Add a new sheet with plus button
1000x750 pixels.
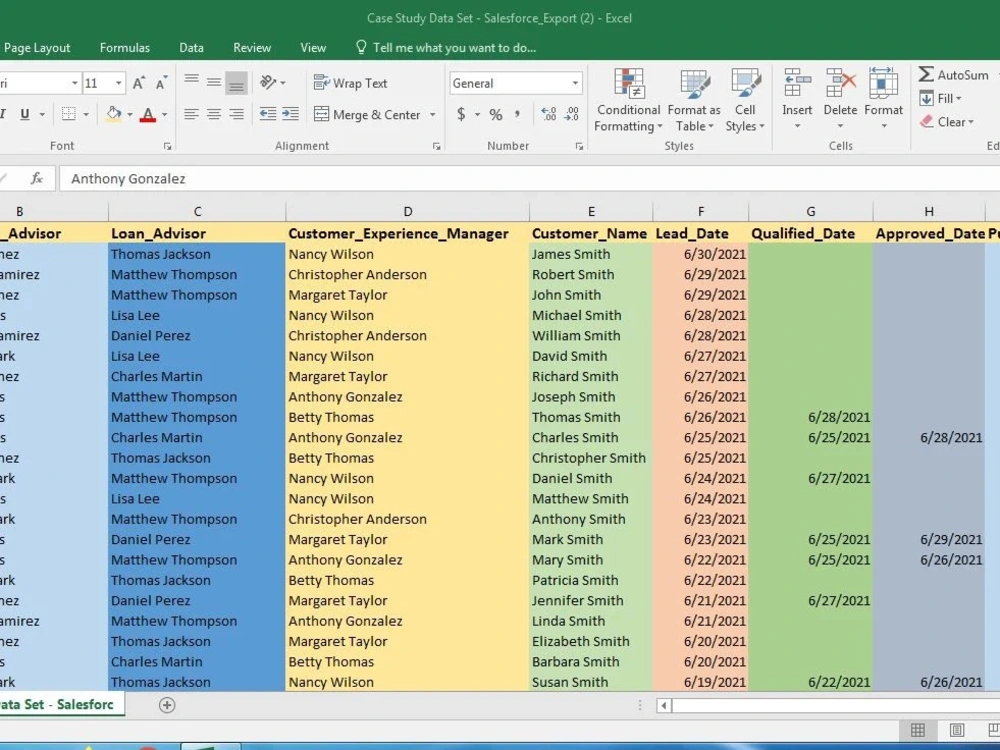[167, 705]
